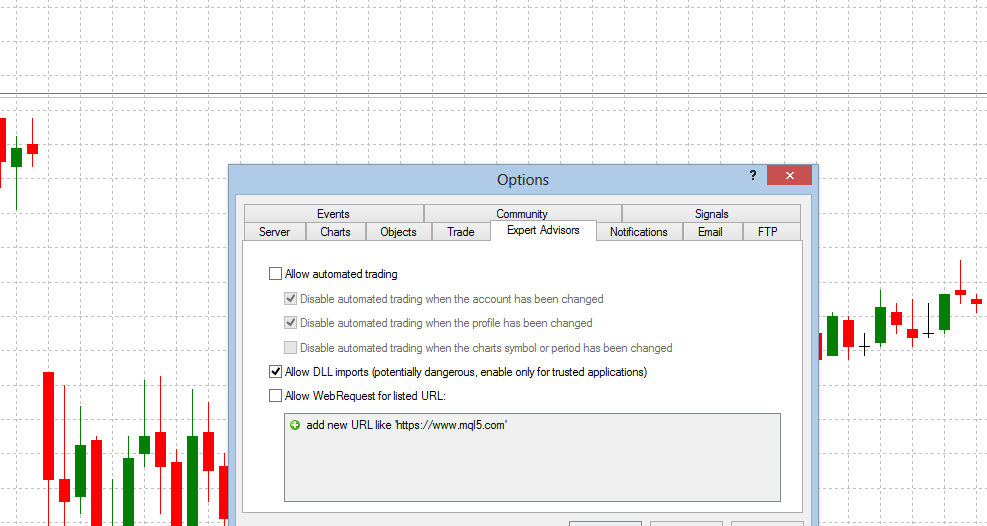
Task: Enable Allow automated trading checkbox
Action: (x=276, y=274)
